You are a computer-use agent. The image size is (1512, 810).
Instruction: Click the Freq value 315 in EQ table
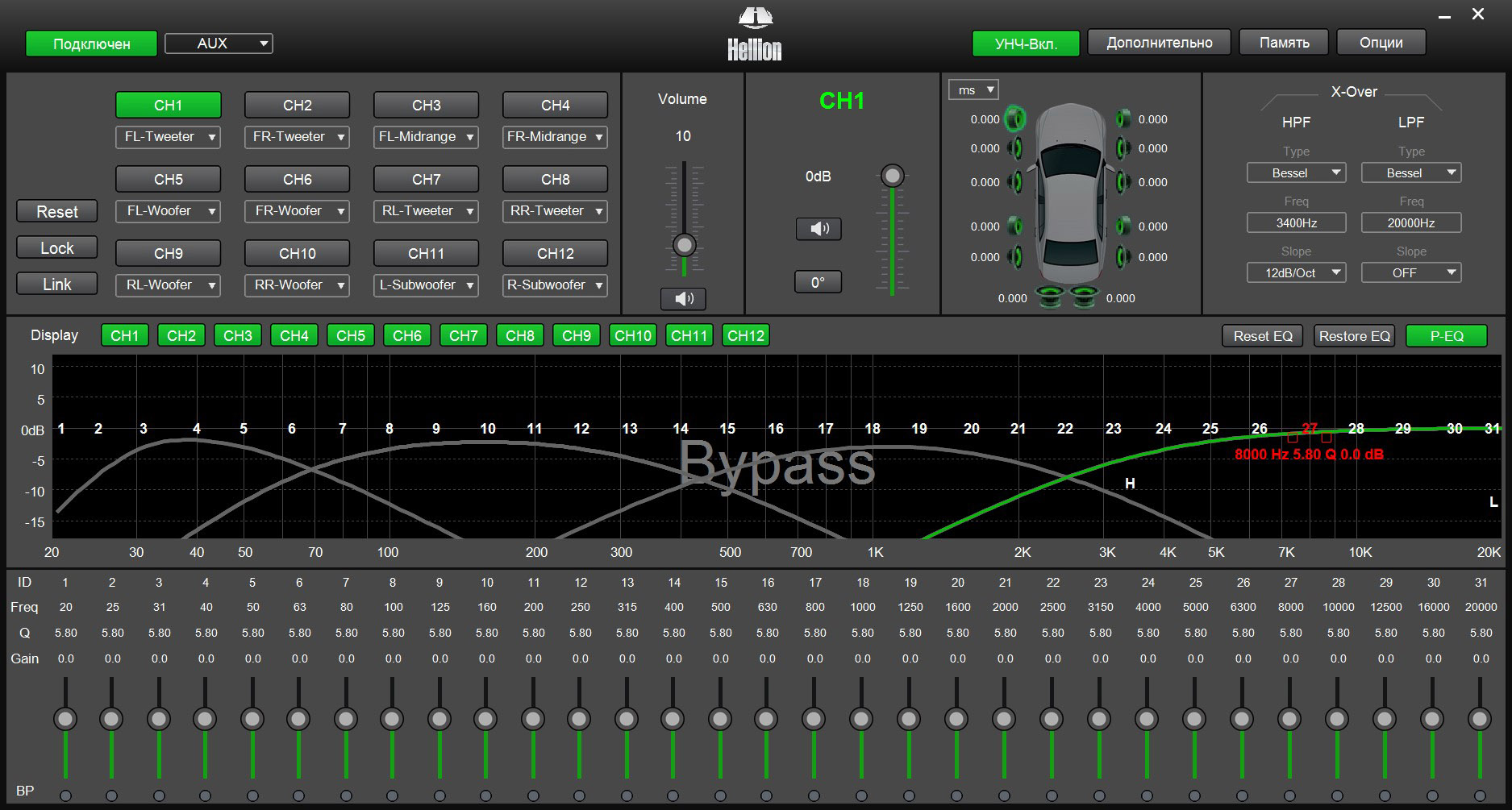tap(627, 607)
